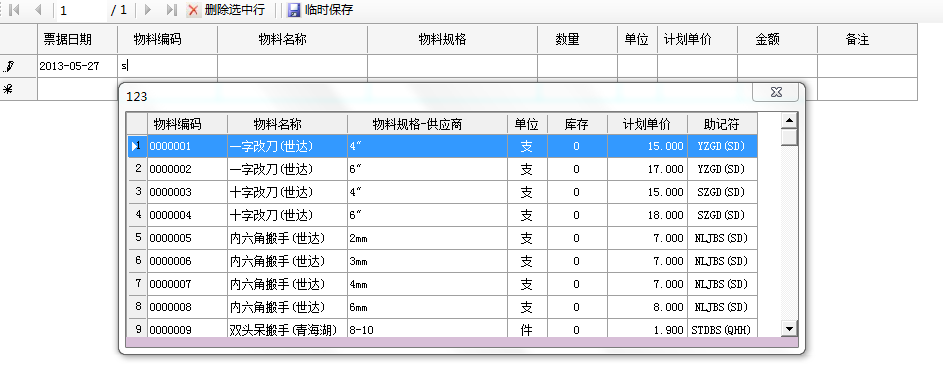Go to previous record arrow
This screenshot has width=943, height=384.
38,10
